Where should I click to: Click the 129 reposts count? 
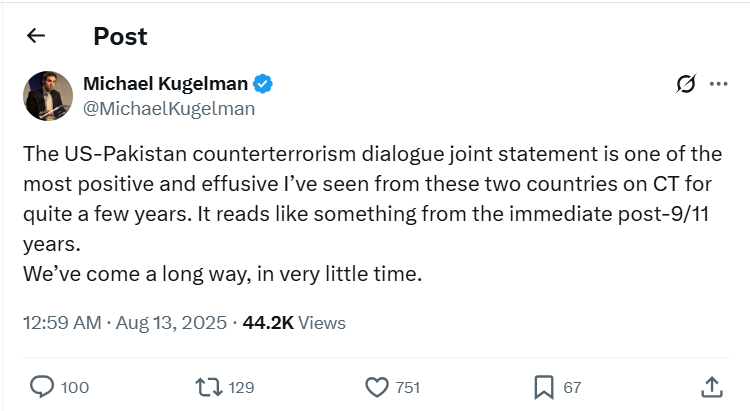241,388
